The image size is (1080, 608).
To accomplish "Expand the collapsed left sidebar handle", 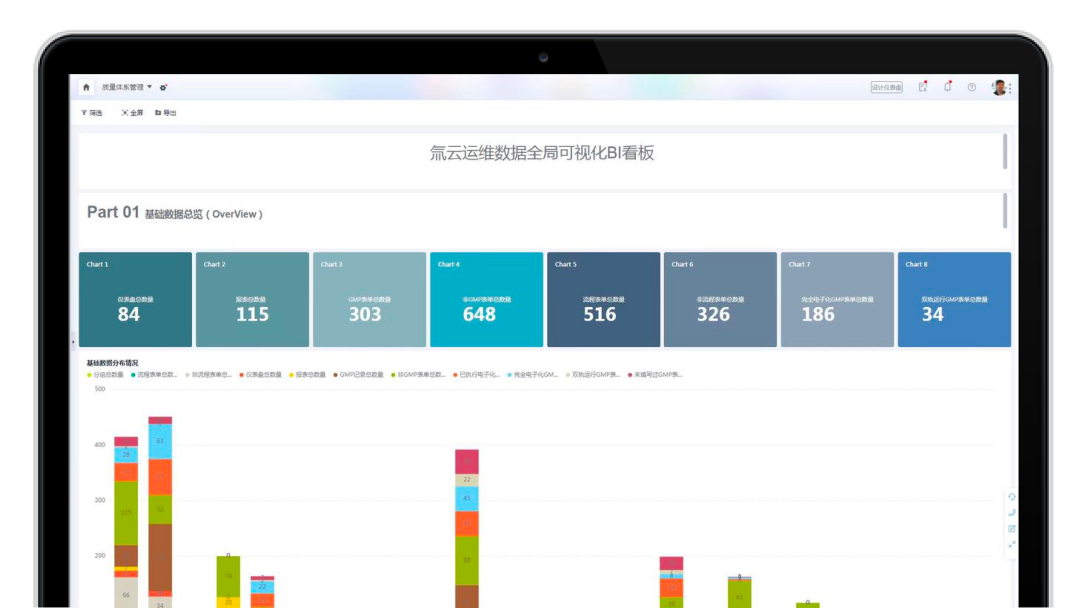I will click(x=73, y=342).
